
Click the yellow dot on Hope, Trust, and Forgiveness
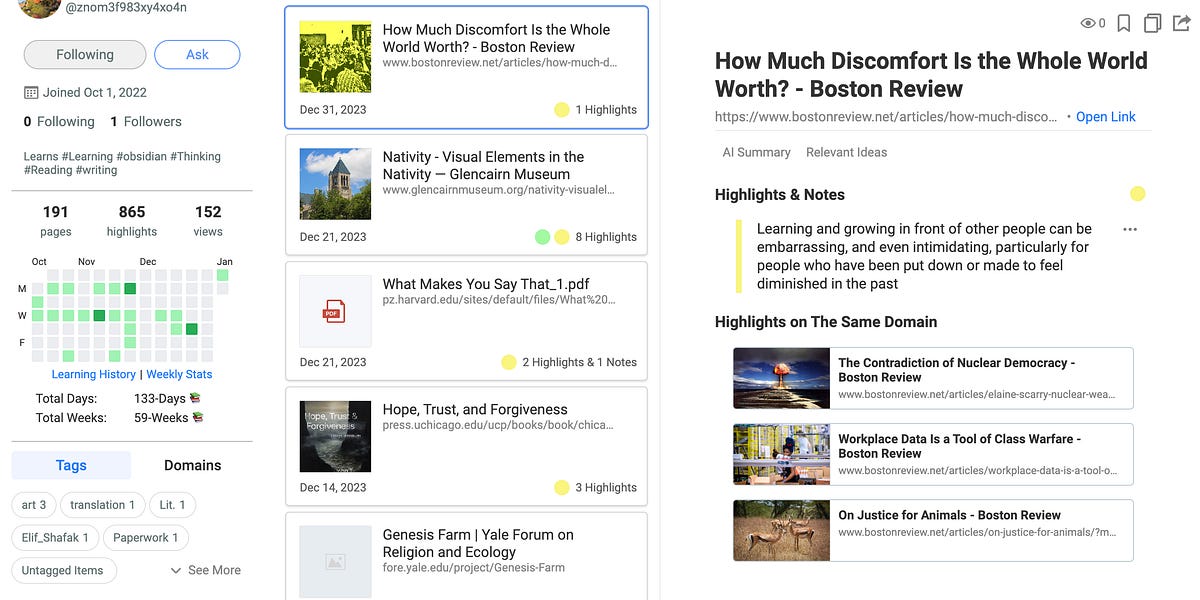561,488
